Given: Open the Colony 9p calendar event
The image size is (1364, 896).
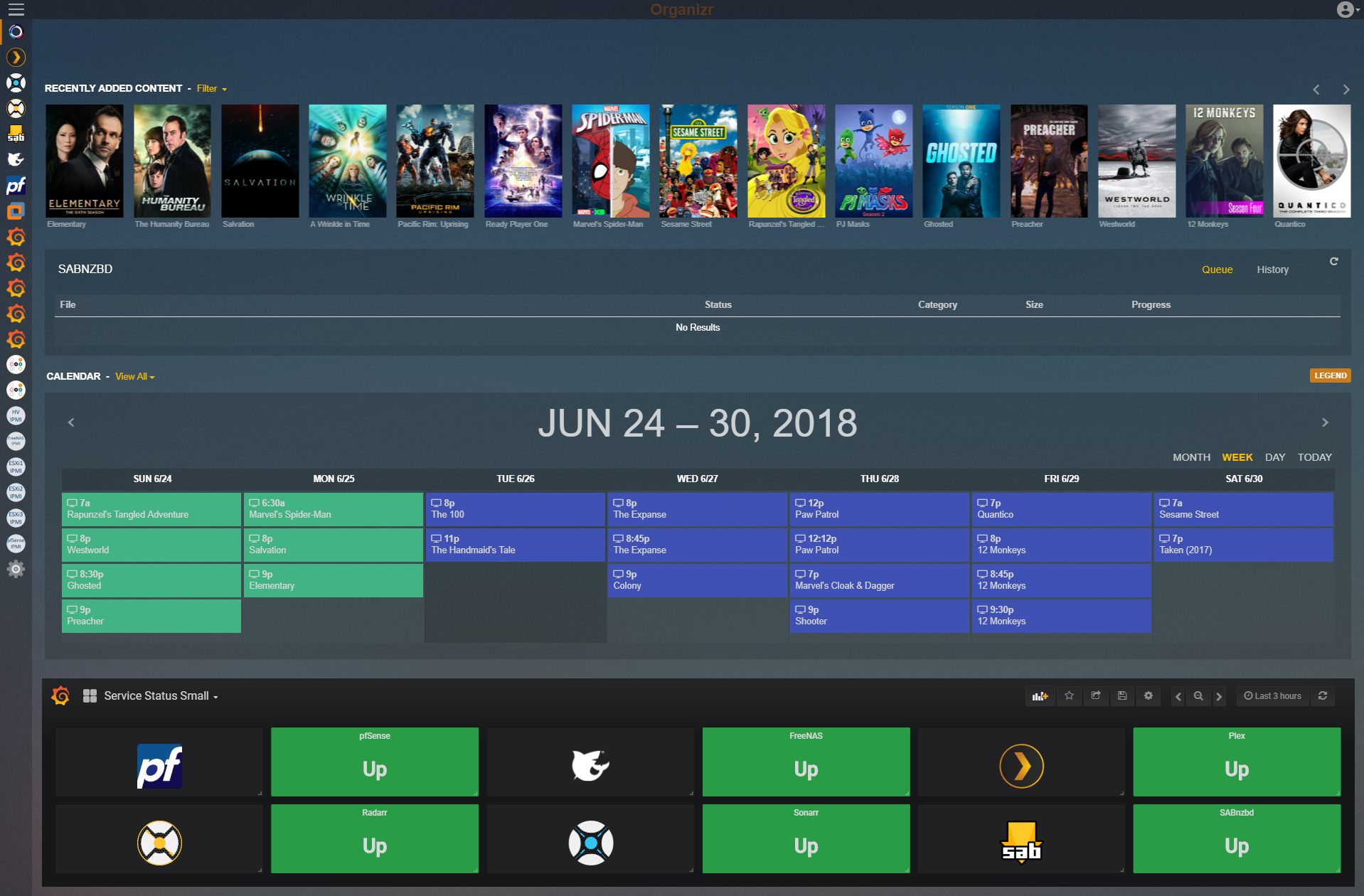Looking at the screenshot, I should pos(698,580).
